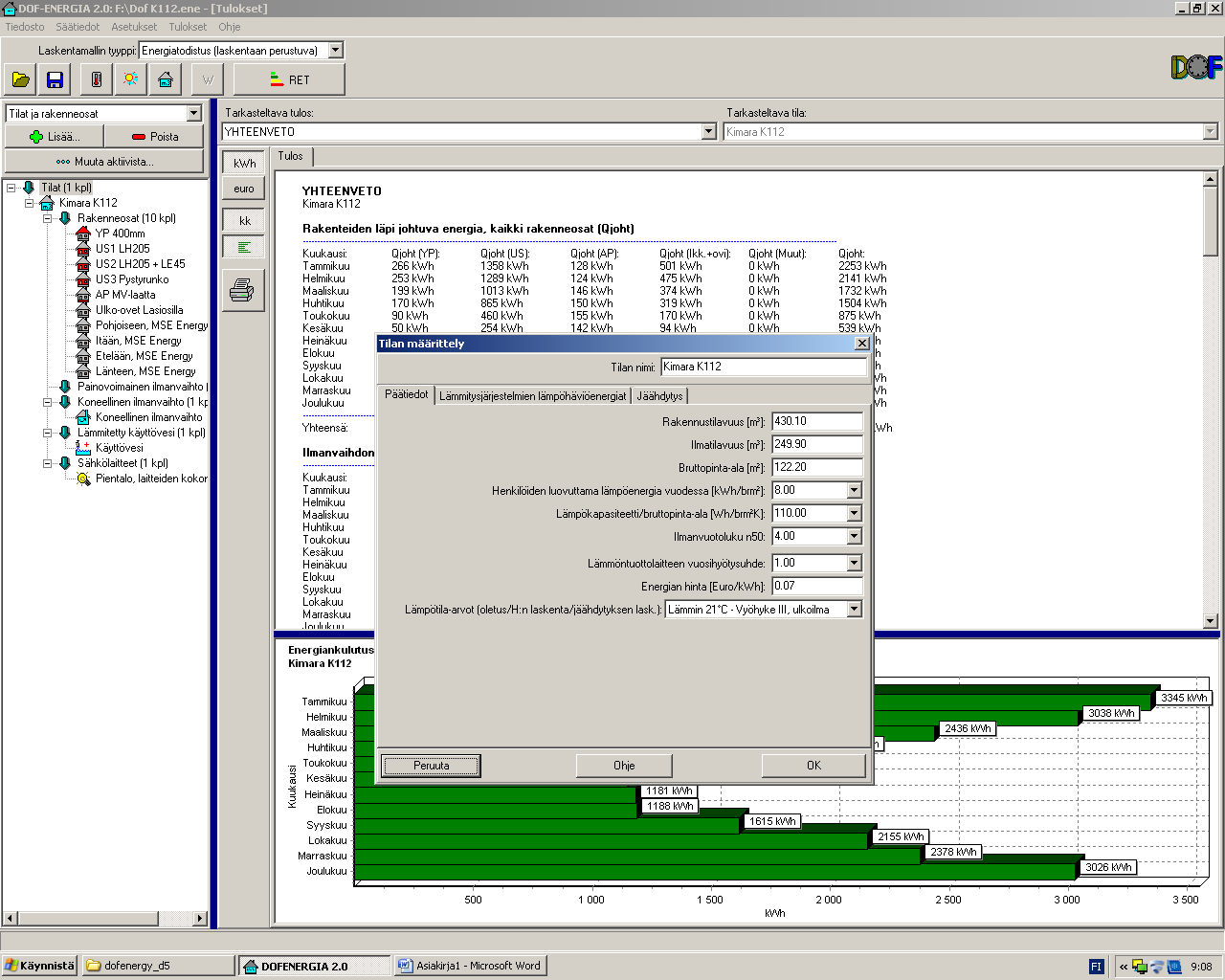Open the Tulokset menu

click(188, 27)
